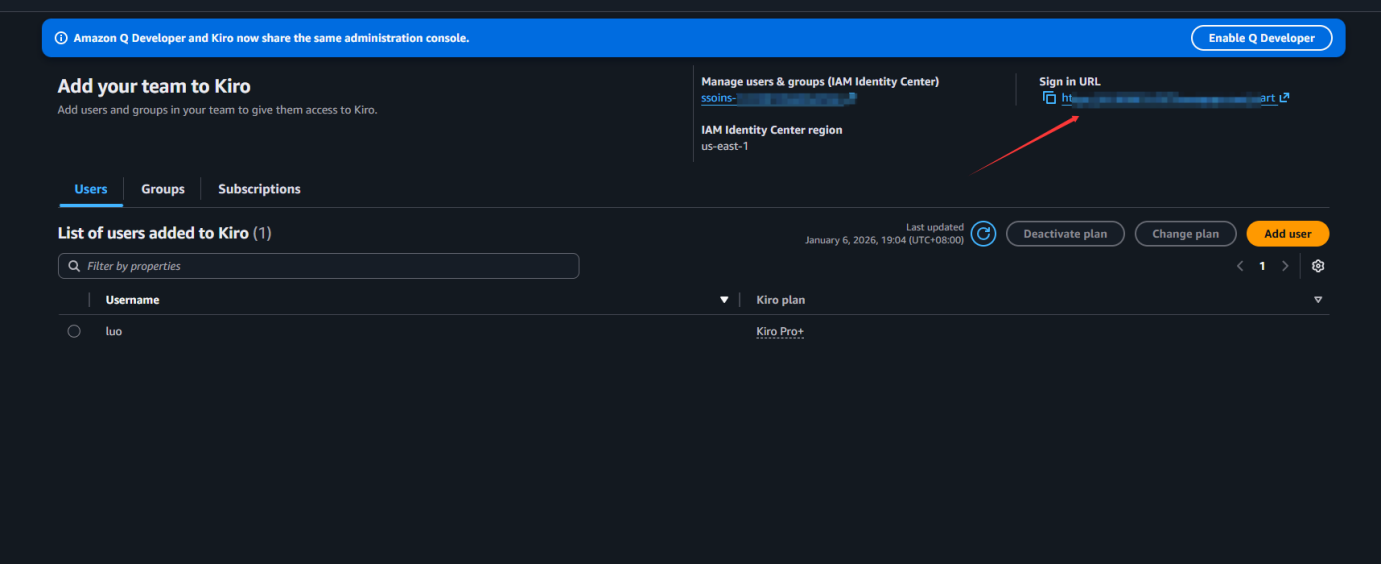Sort by Kiro plan using the outlined triangle
This screenshot has width=1381, height=564.
coord(1318,300)
